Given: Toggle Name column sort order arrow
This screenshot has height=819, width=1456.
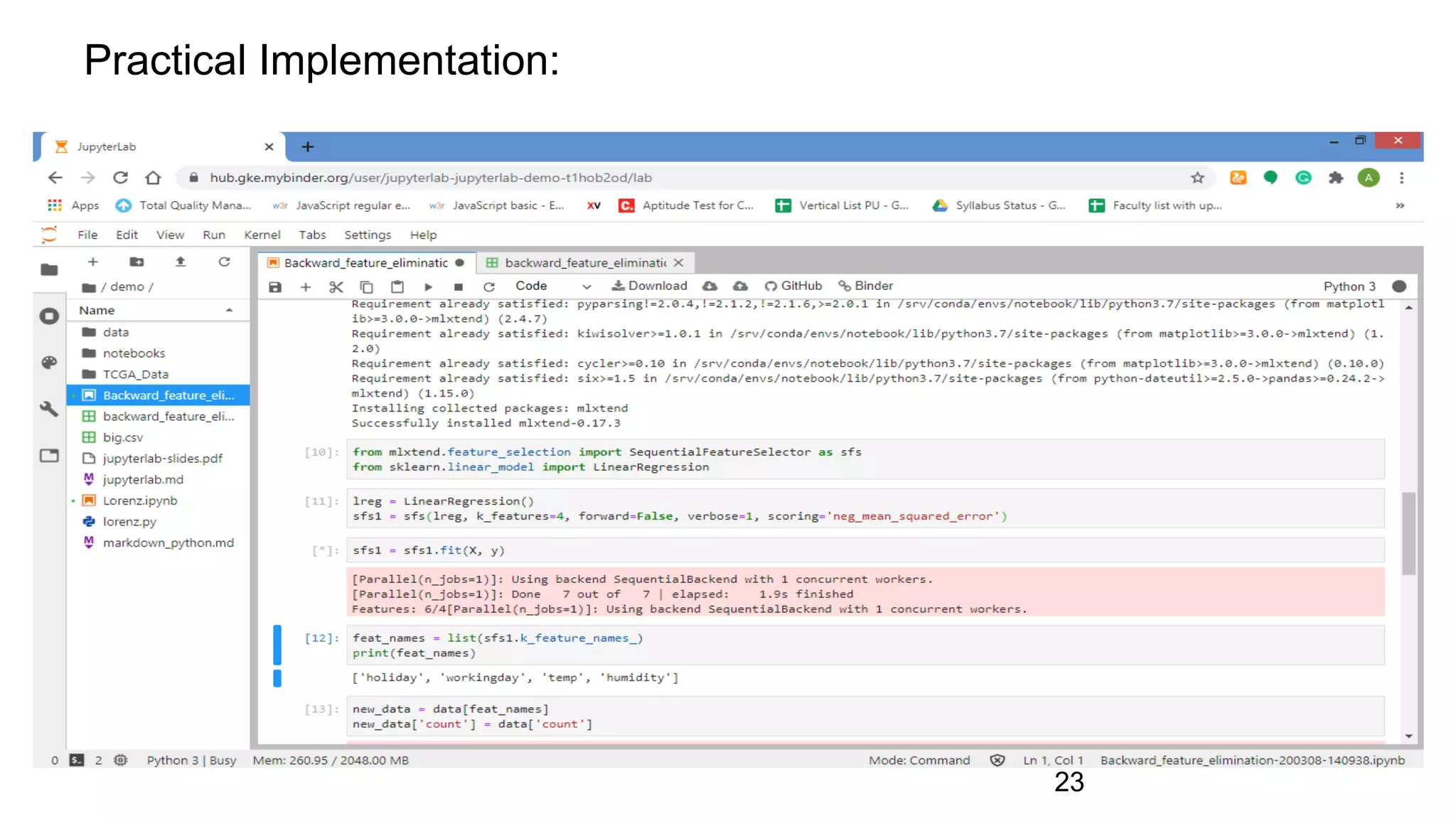Looking at the screenshot, I should pos(229,310).
